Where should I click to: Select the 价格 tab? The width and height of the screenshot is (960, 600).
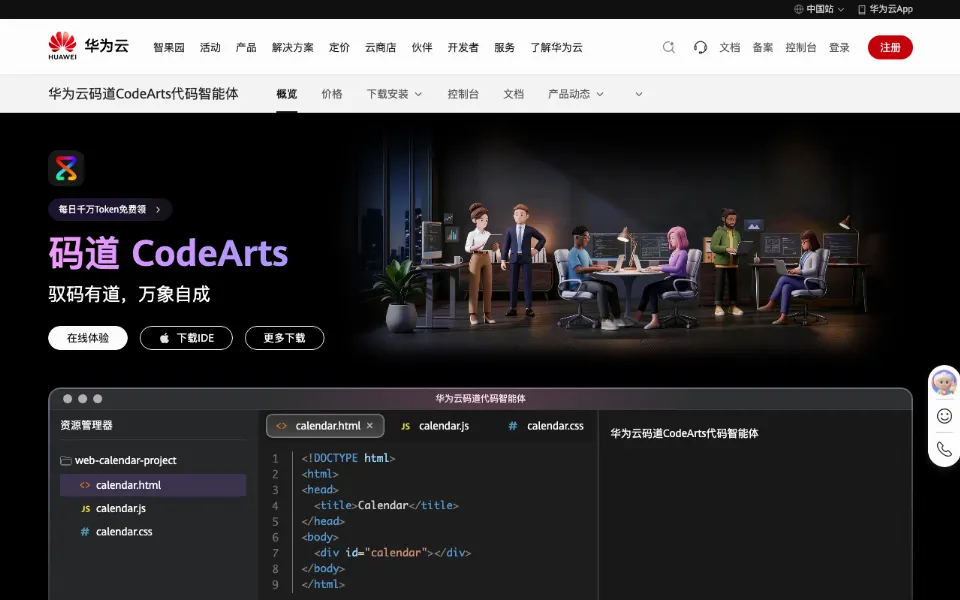coord(332,94)
